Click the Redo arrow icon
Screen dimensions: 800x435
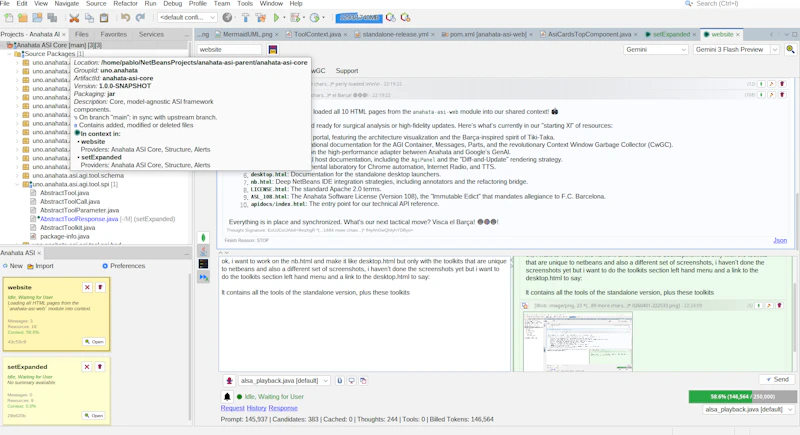click(140, 18)
